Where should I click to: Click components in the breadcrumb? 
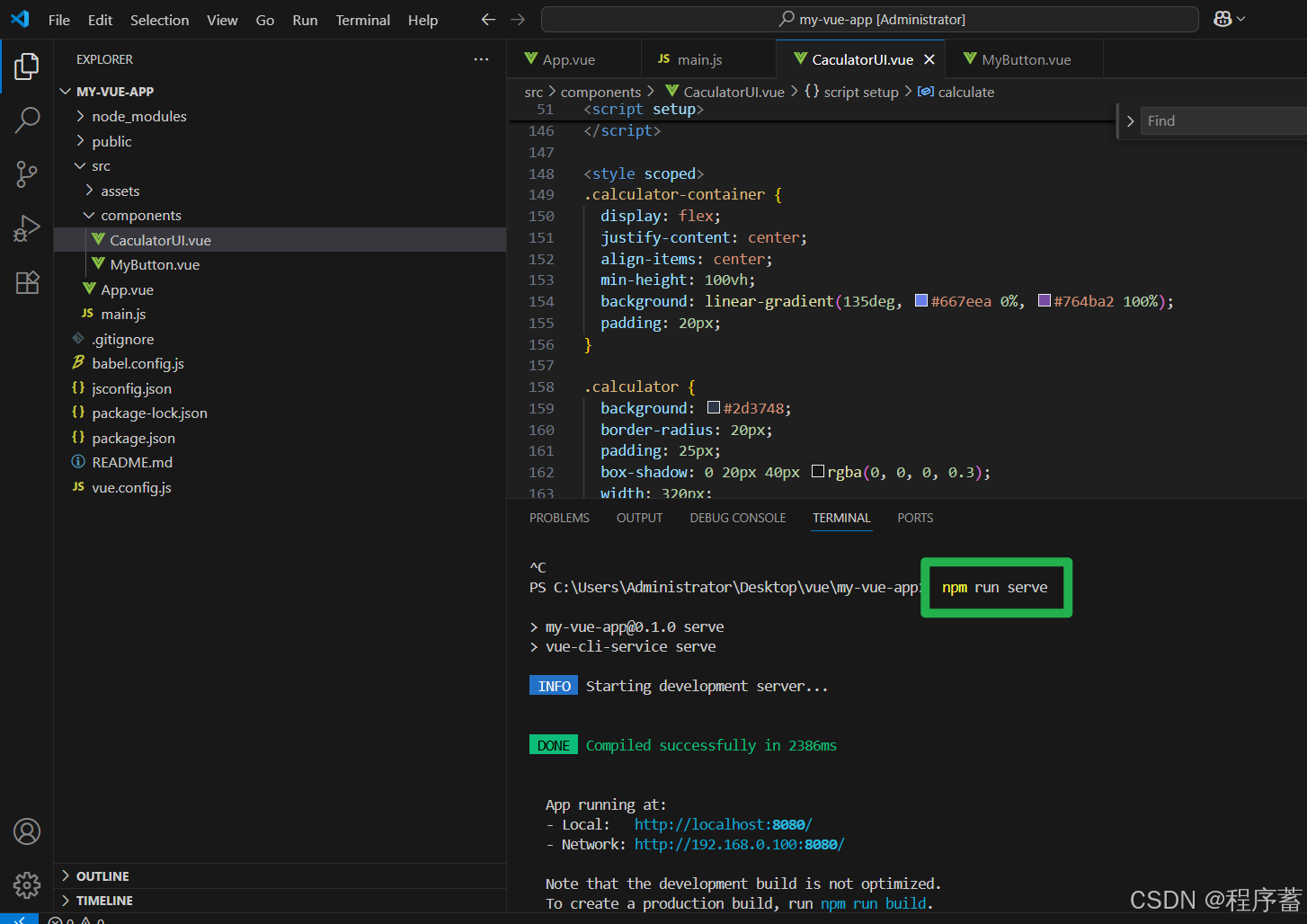pyautogui.click(x=600, y=92)
